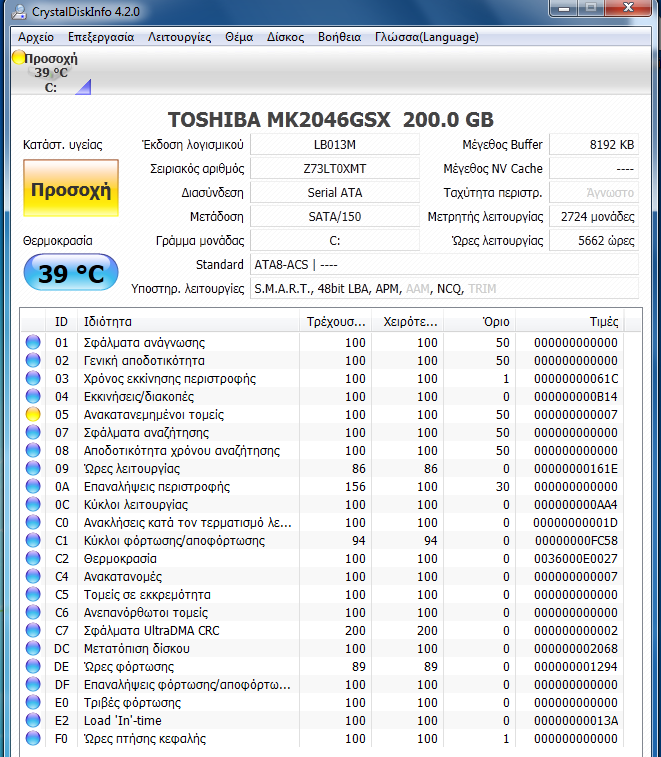Select the Κύκλοι φόρτωσης/αποφόρτωσης row text

click(x=174, y=541)
